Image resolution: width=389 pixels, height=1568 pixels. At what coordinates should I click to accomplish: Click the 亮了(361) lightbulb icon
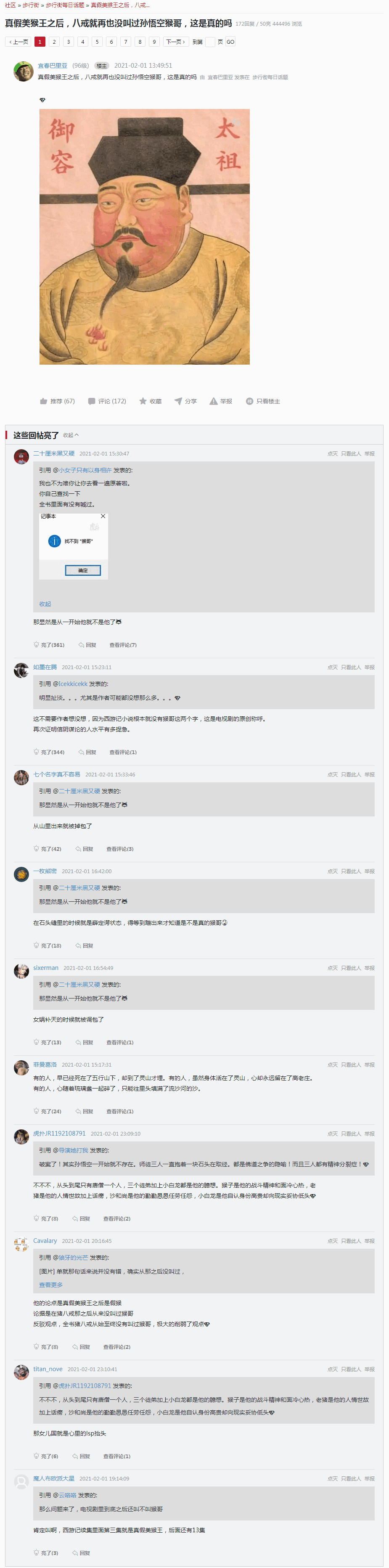pos(36,645)
